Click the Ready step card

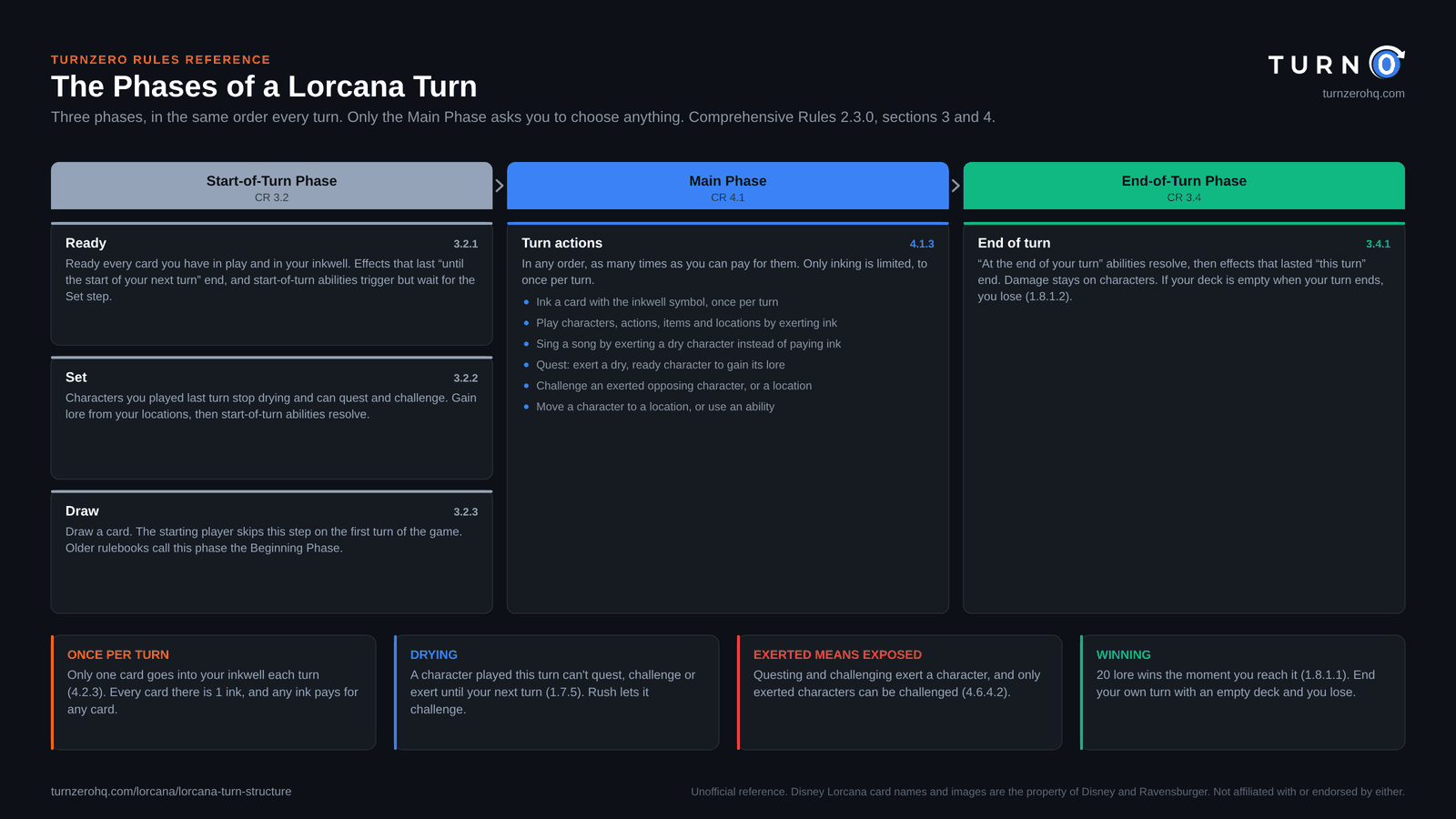click(x=271, y=284)
